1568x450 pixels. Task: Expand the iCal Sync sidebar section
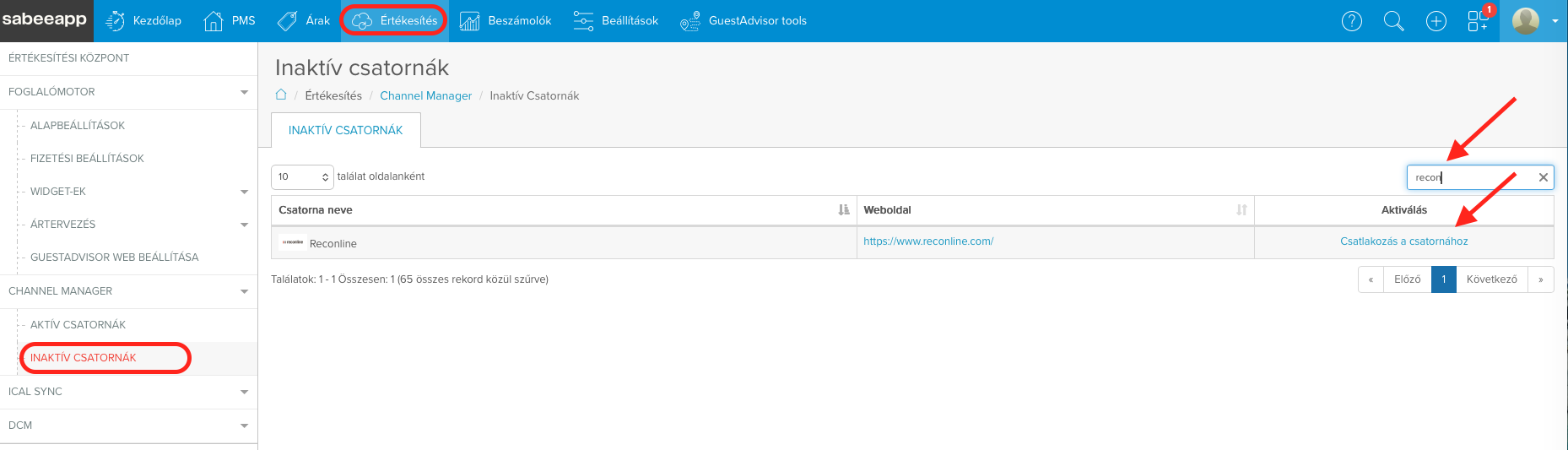(244, 392)
